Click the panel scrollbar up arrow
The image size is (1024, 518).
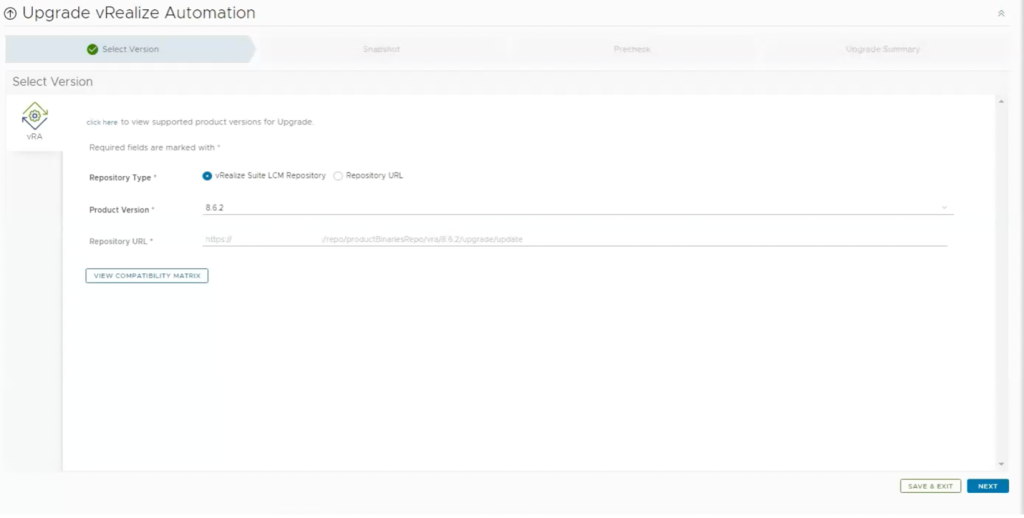tap(1001, 101)
